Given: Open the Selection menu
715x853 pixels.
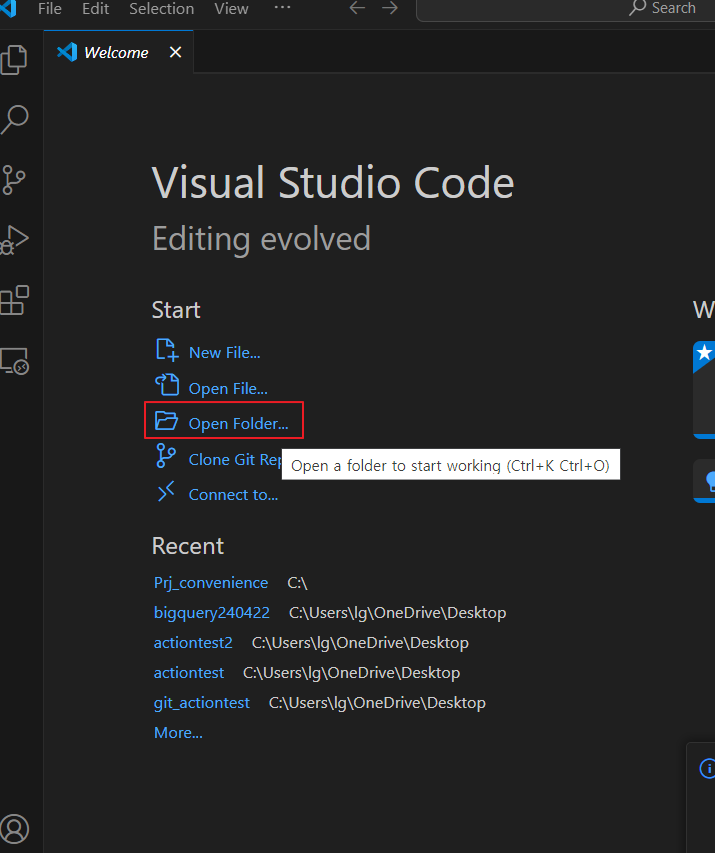Looking at the screenshot, I should point(162,9).
